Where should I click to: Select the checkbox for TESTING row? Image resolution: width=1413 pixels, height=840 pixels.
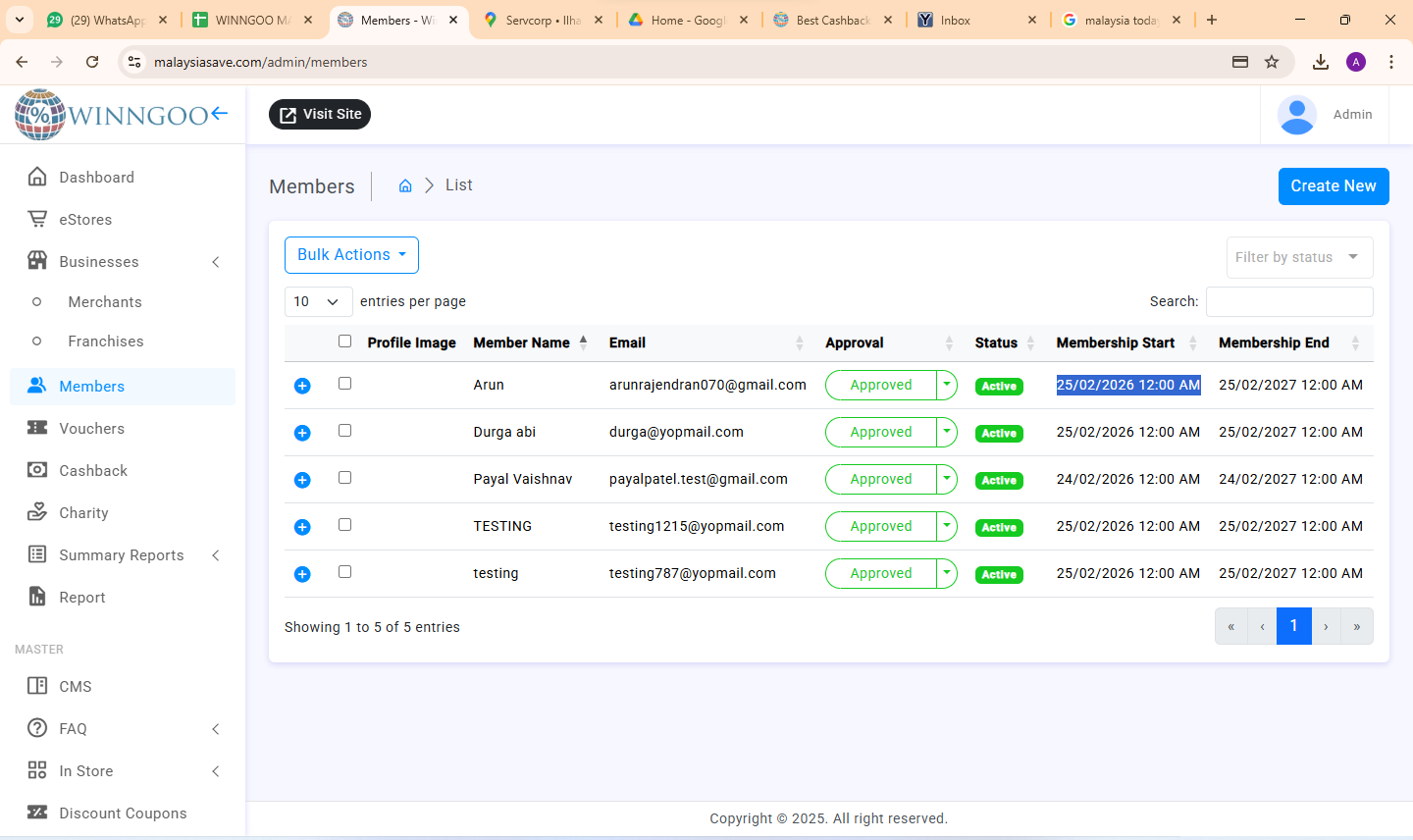click(344, 525)
